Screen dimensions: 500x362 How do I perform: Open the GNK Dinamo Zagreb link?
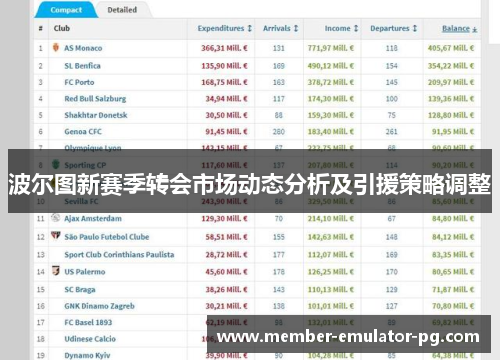(x=100, y=306)
